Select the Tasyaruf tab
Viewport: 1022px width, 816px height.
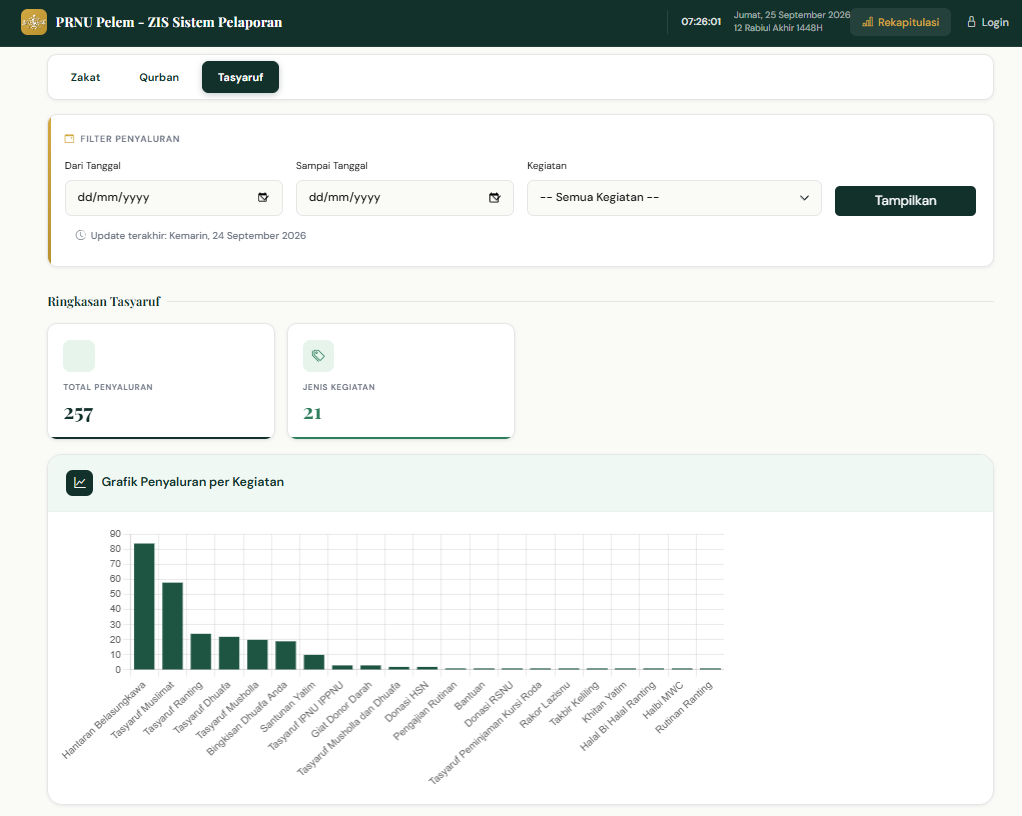(241, 77)
